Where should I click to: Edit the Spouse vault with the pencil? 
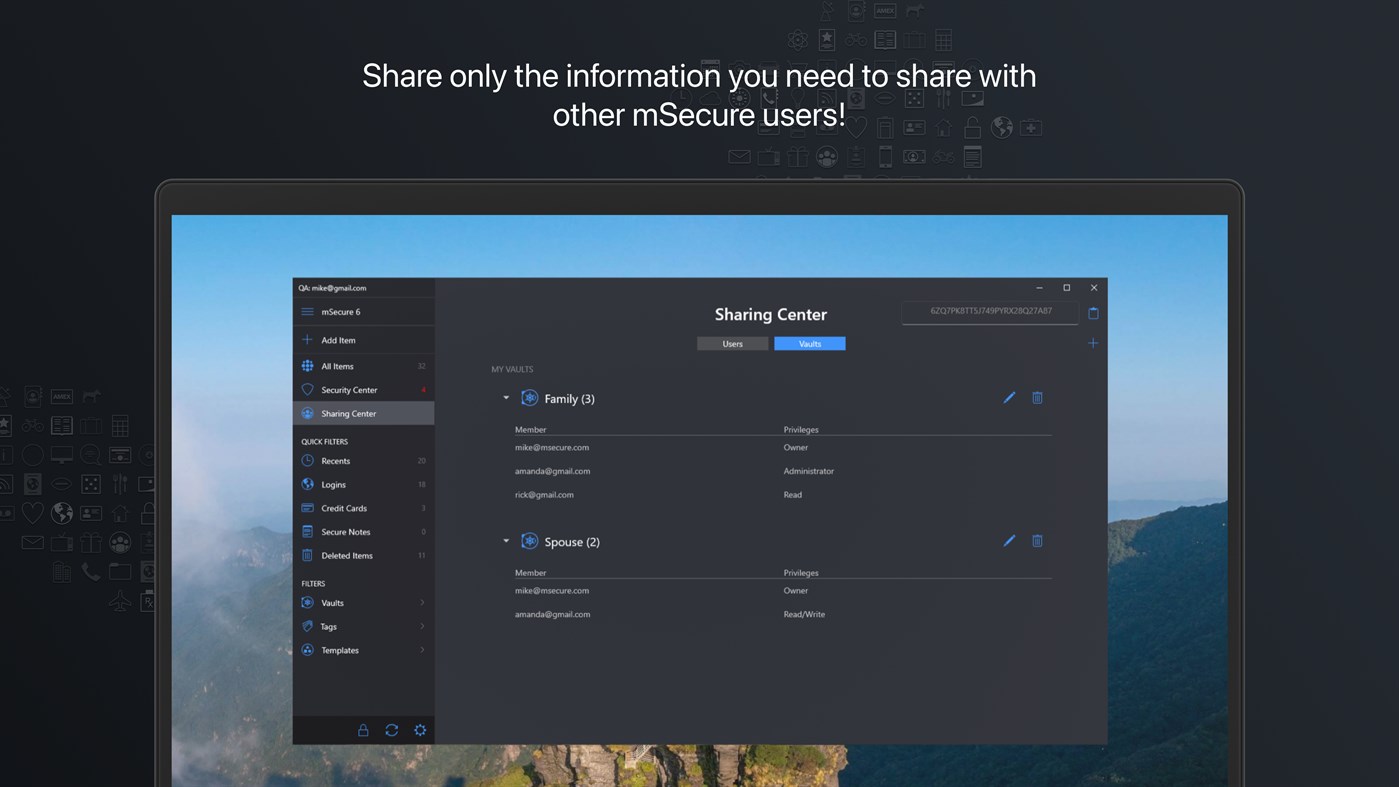pos(1009,541)
